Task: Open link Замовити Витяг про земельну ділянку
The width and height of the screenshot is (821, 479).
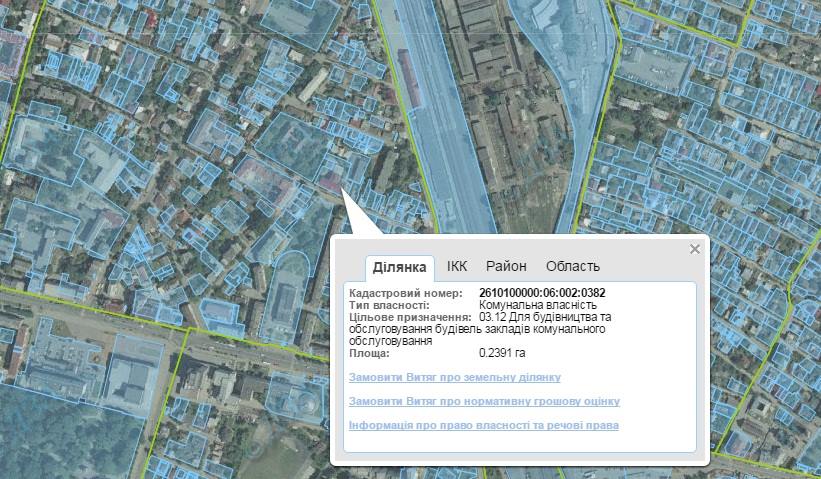Action: click(454, 377)
